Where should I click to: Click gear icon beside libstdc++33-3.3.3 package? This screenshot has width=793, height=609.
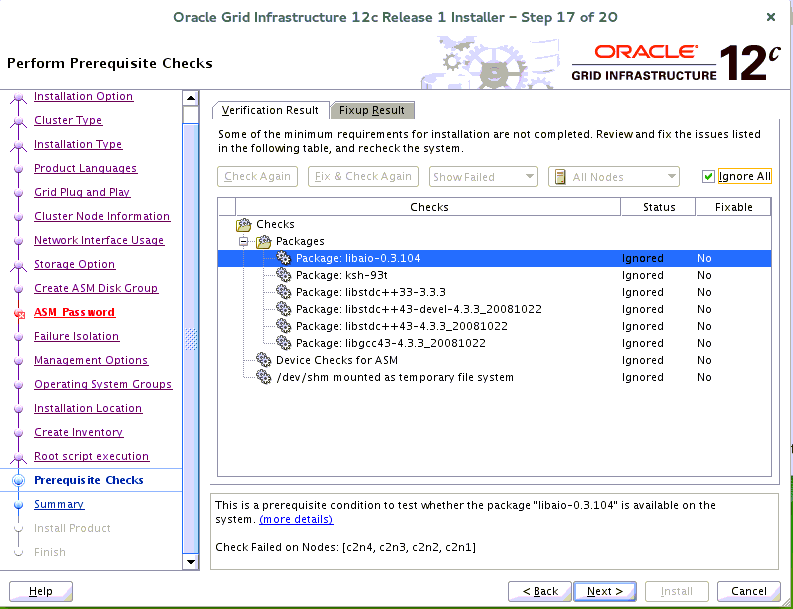tap(284, 292)
